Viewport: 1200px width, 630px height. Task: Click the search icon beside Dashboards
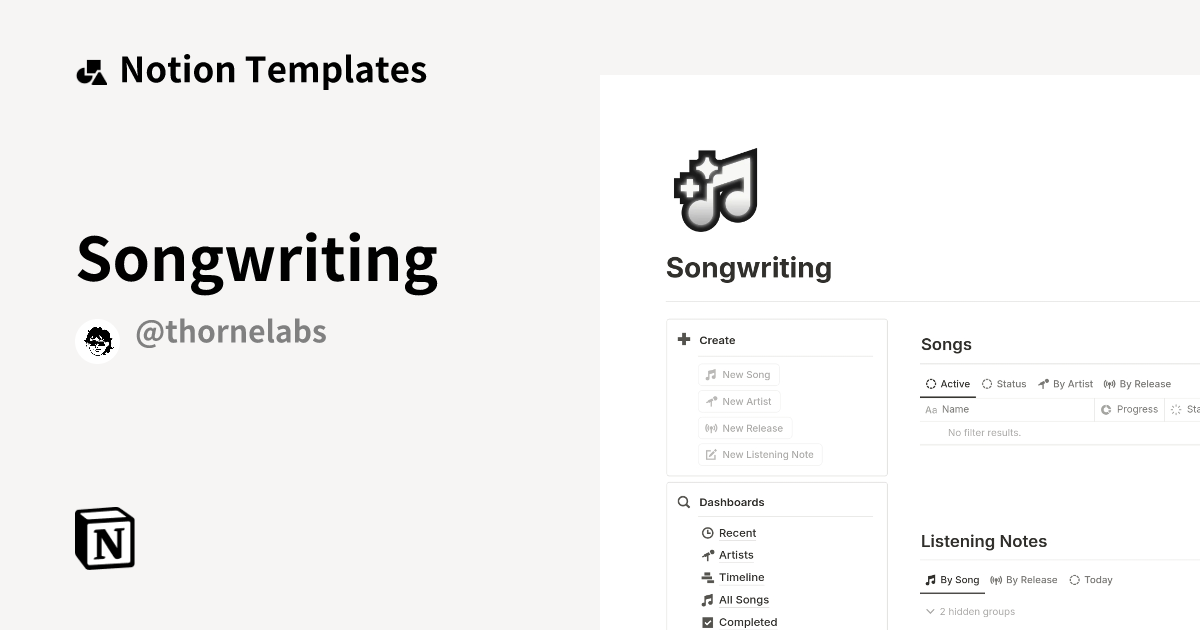683,501
